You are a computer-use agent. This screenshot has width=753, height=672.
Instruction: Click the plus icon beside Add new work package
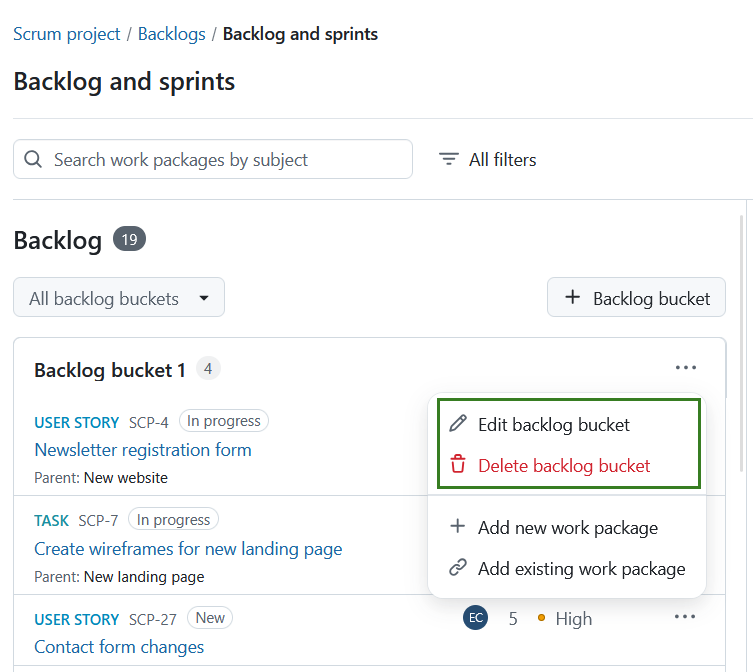457,526
